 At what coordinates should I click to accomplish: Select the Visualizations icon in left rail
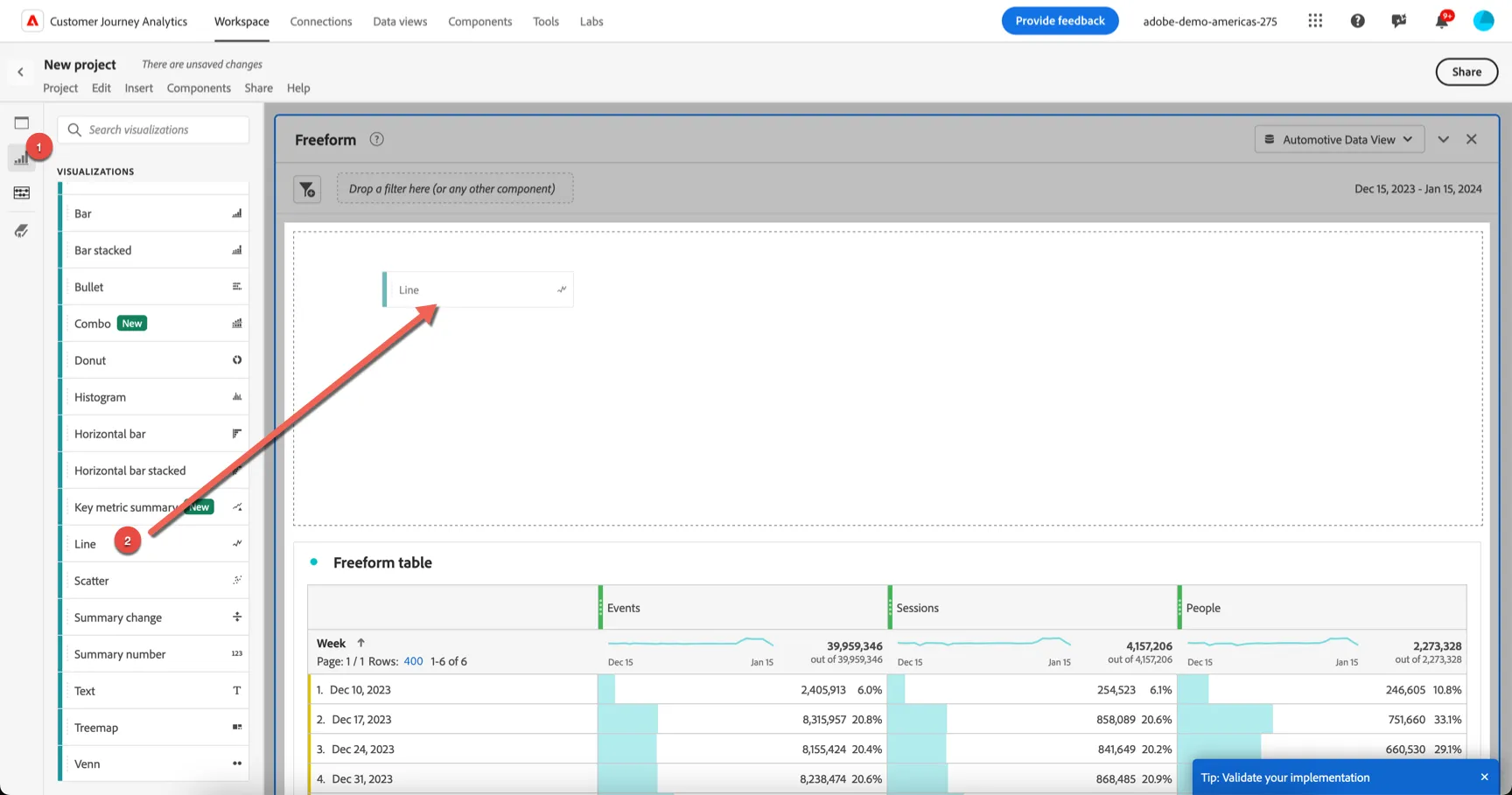(21, 158)
